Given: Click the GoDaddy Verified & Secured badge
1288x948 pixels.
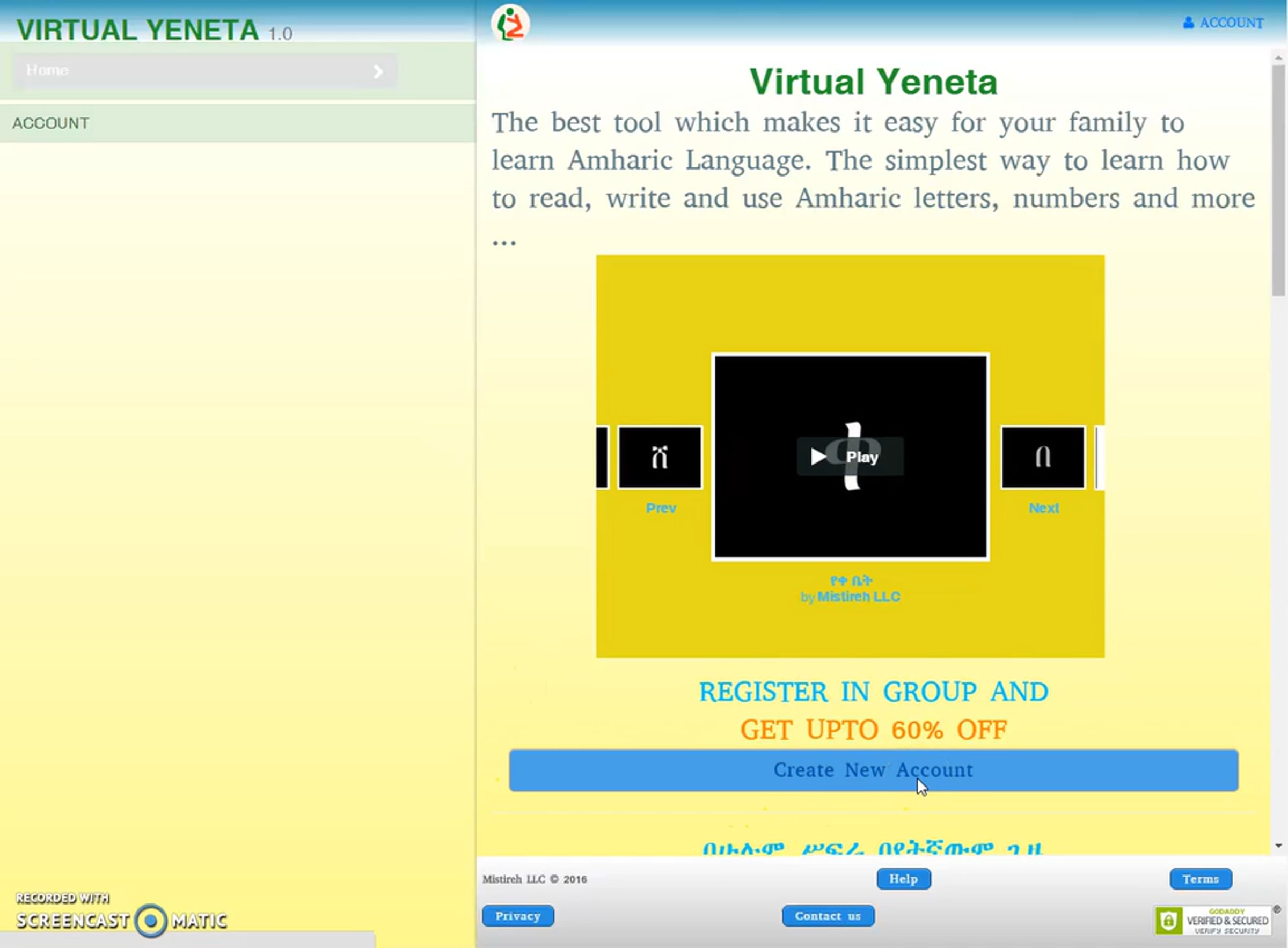Looking at the screenshot, I should click(x=1213, y=921).
